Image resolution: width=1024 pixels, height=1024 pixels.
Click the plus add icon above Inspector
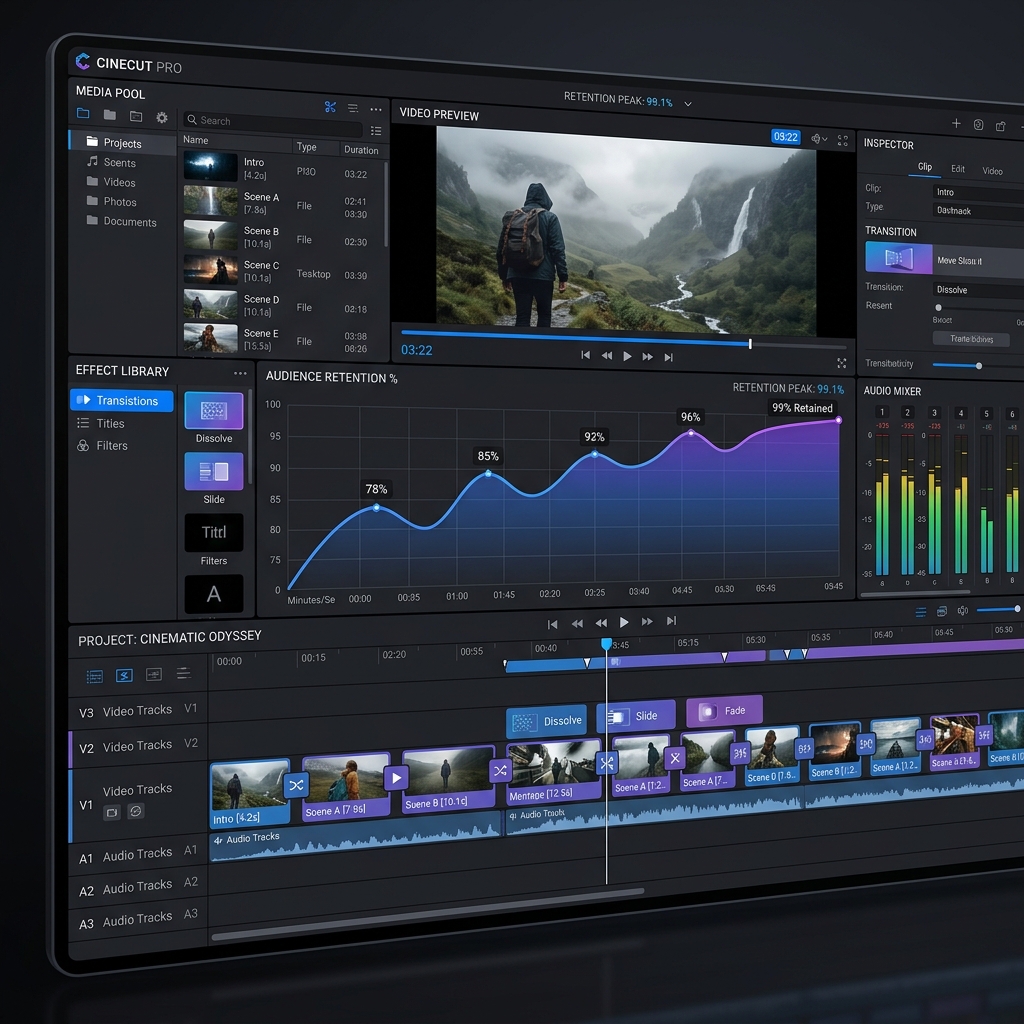pos(955,123)
